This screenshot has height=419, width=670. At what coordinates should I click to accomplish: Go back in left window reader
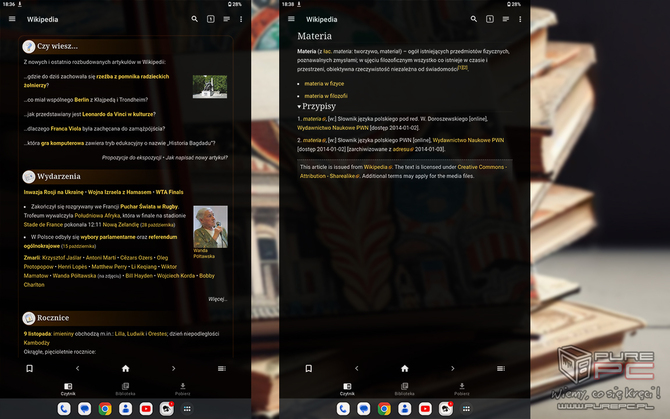(77, 368)
